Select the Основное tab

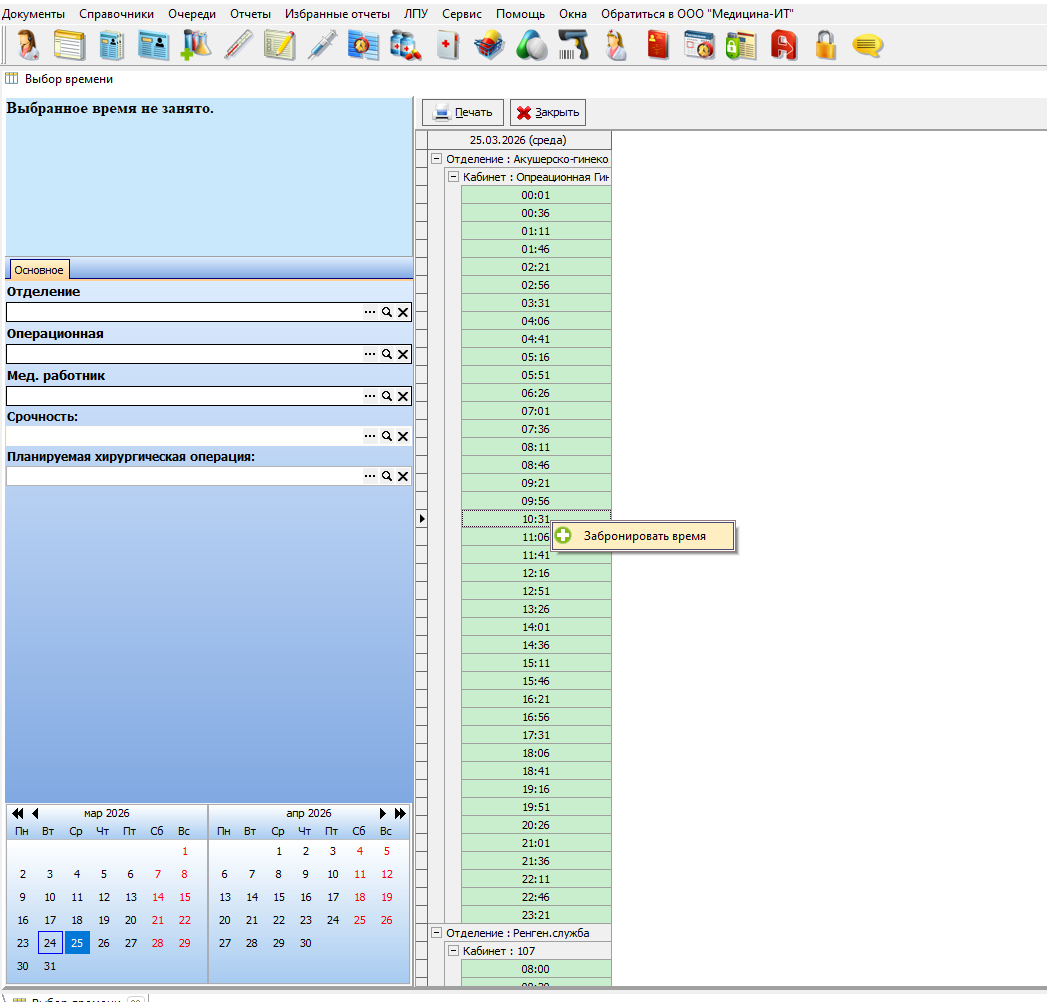(39, 270)
